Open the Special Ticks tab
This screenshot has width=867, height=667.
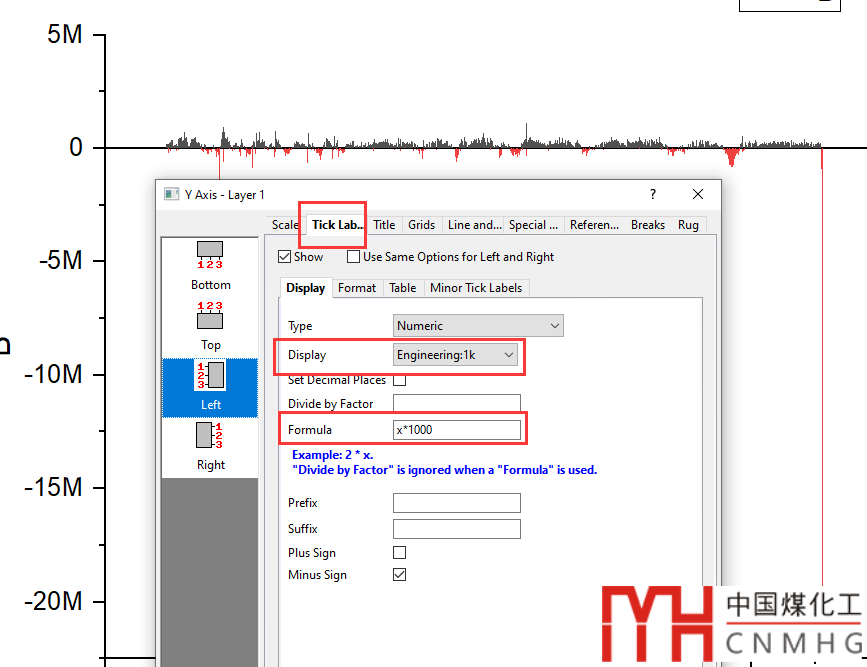tap(534, 225)
